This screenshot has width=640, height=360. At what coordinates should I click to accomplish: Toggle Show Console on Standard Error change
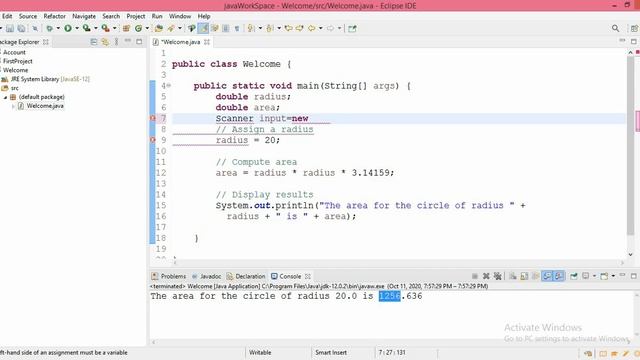coord(558,276)
